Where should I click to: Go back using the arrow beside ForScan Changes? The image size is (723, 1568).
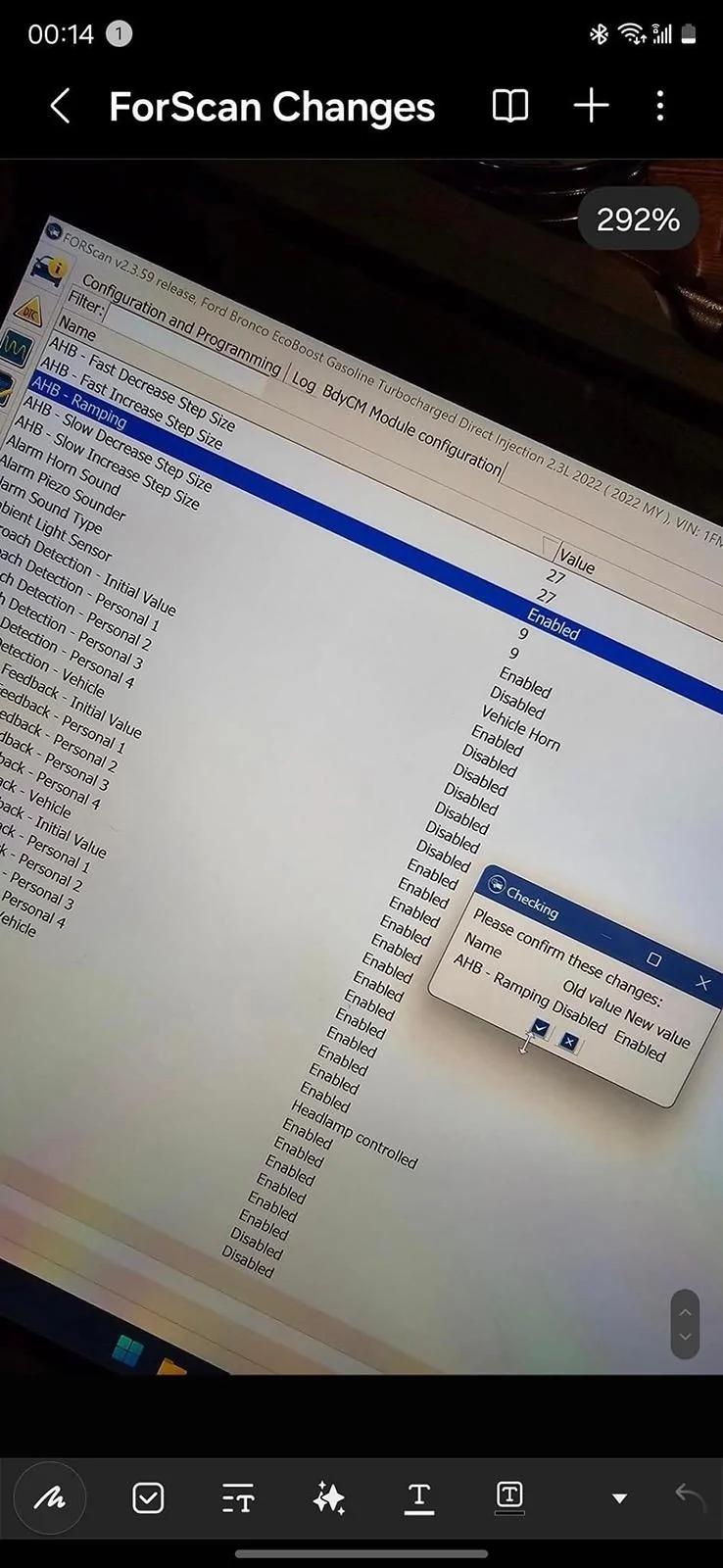coord(60,106)
